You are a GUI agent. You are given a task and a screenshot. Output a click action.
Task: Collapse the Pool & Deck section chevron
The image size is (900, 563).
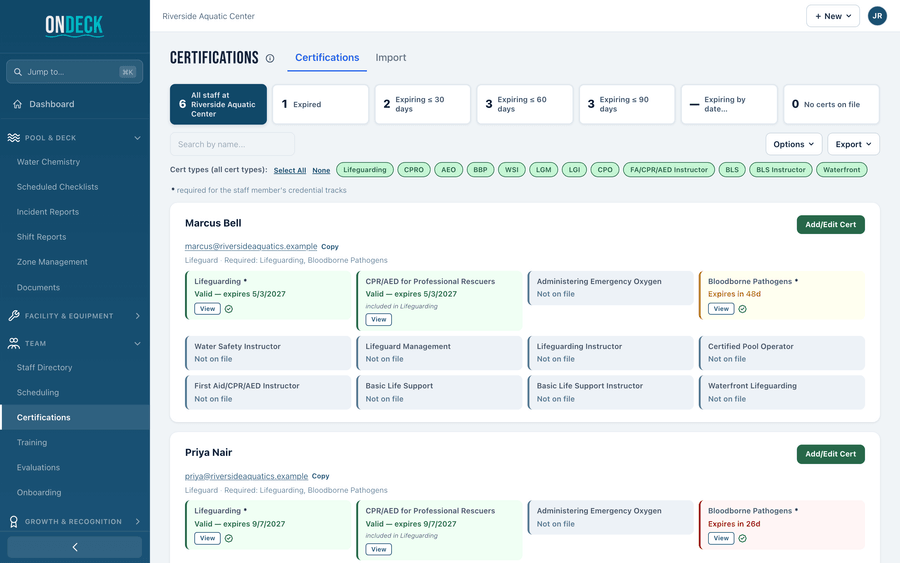(x=137, y=138)
